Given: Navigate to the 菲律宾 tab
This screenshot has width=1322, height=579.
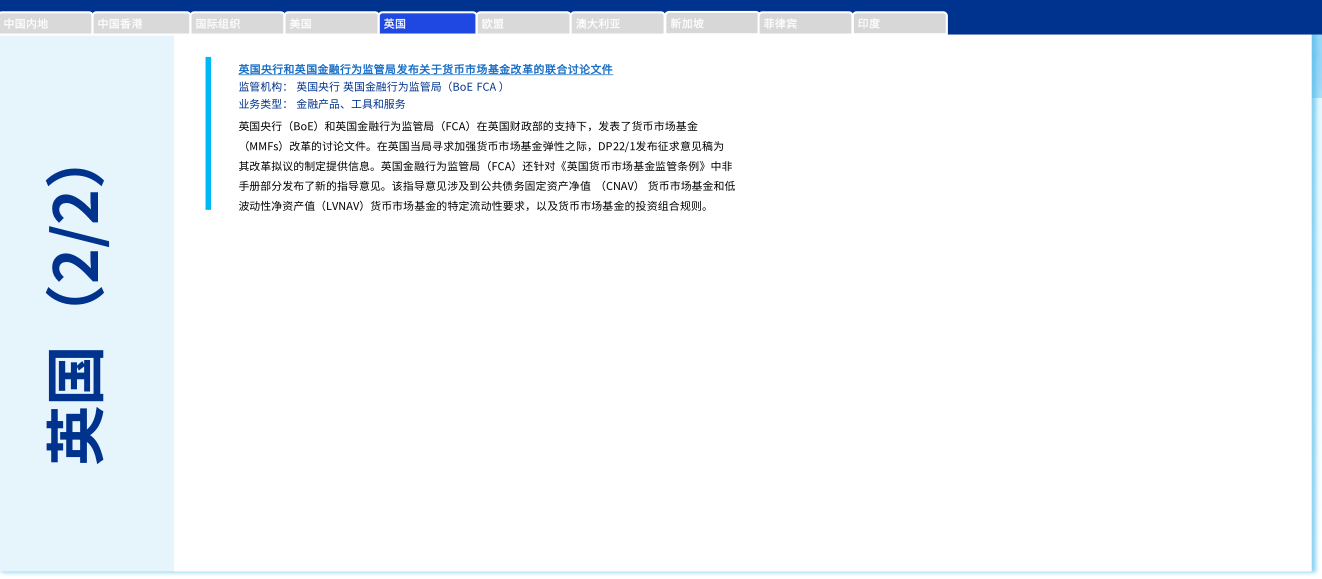Looking at the screenshot, I should coord(805,23).
